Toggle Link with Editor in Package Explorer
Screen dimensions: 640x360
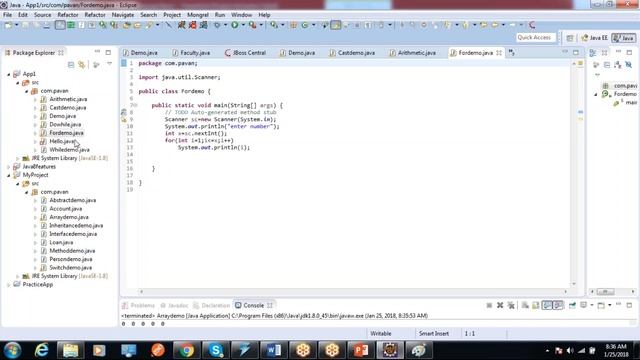pyautogui.click(x=82, y=64)
